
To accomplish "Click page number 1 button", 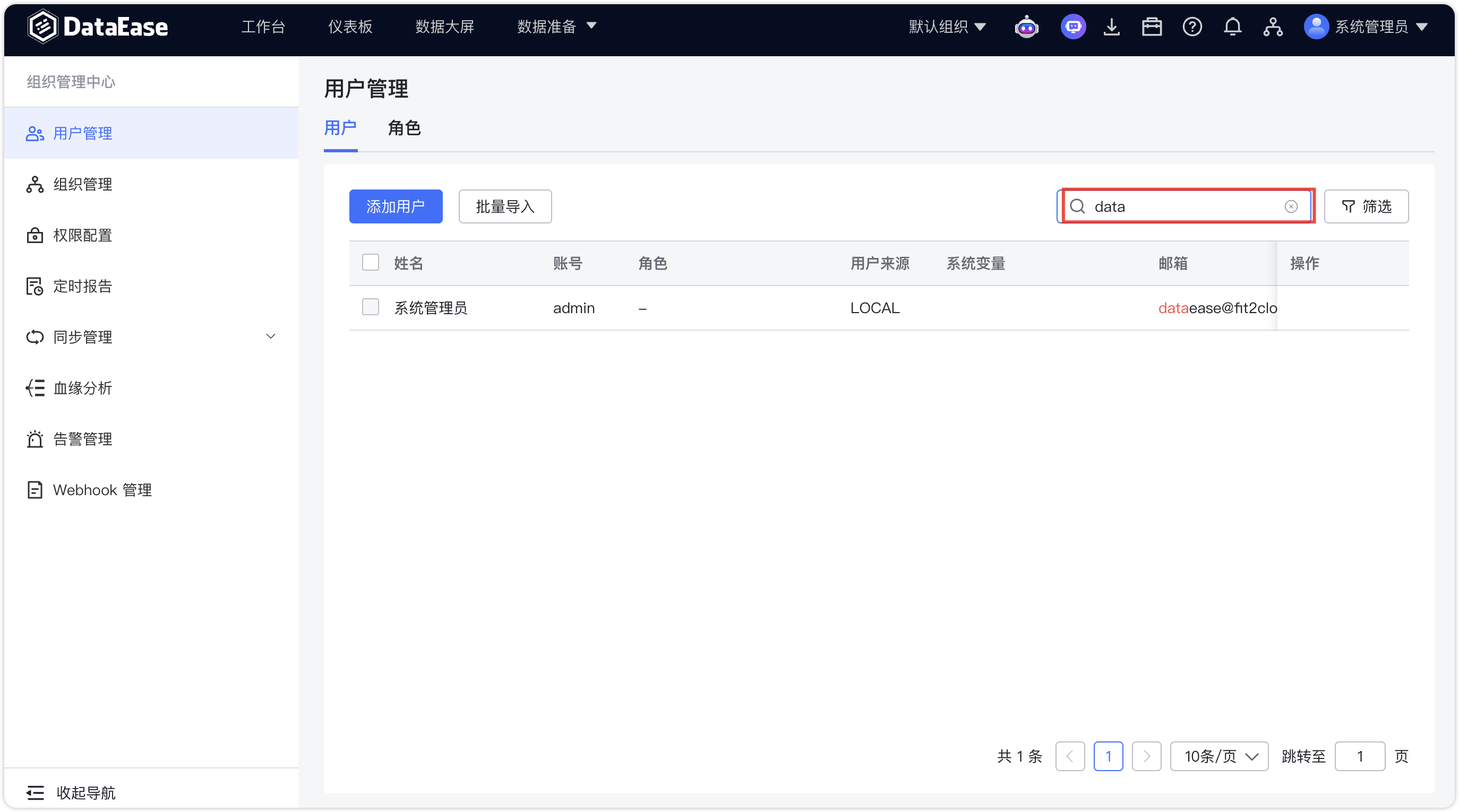I will coord(1109,756).
